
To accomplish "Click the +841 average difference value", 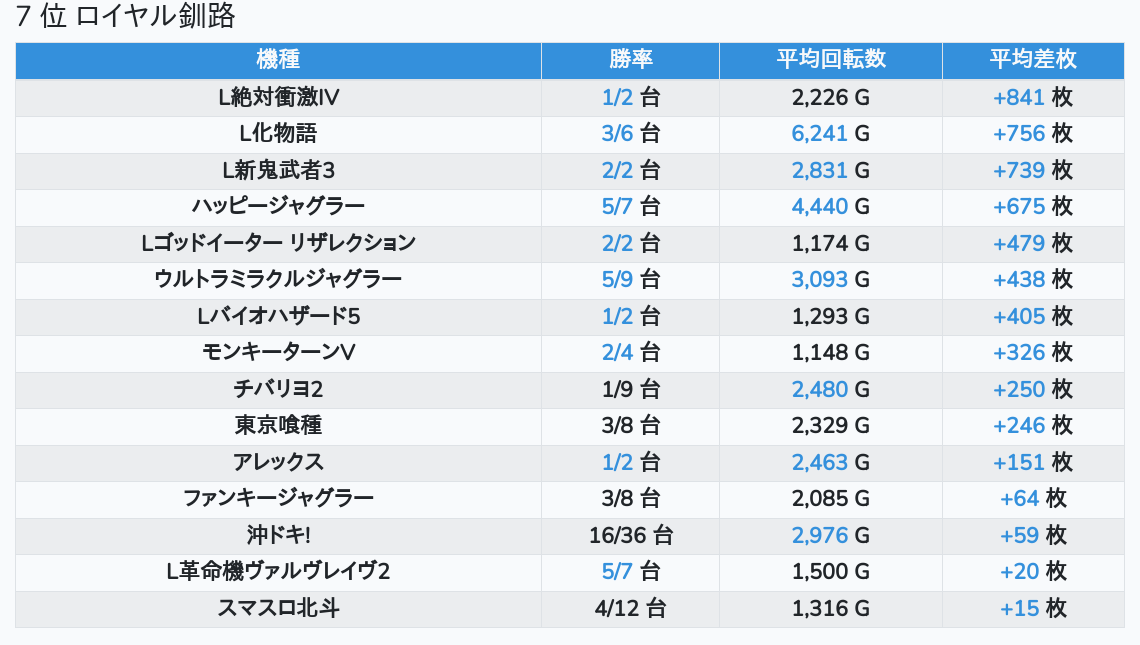I will point(1018,97).
